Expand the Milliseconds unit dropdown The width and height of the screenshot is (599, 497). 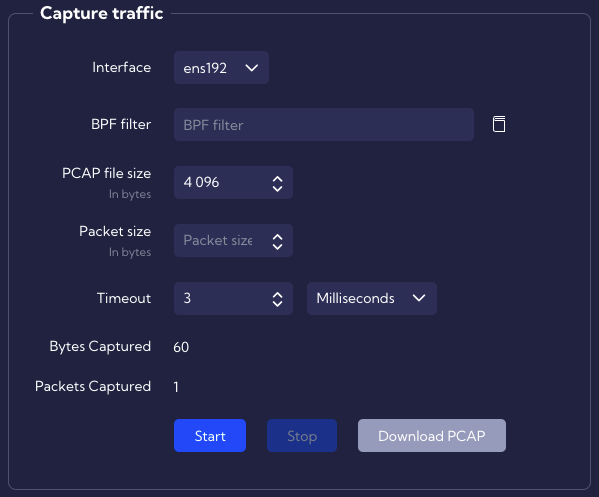pyautogui.click(x=372, y=298)
